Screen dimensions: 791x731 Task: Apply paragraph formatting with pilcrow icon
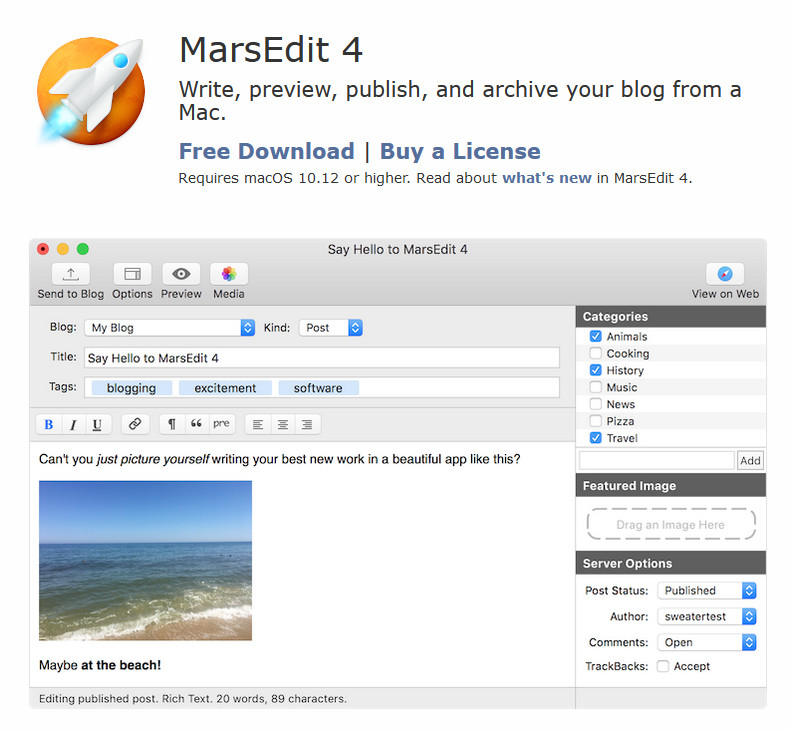point(172,424)
